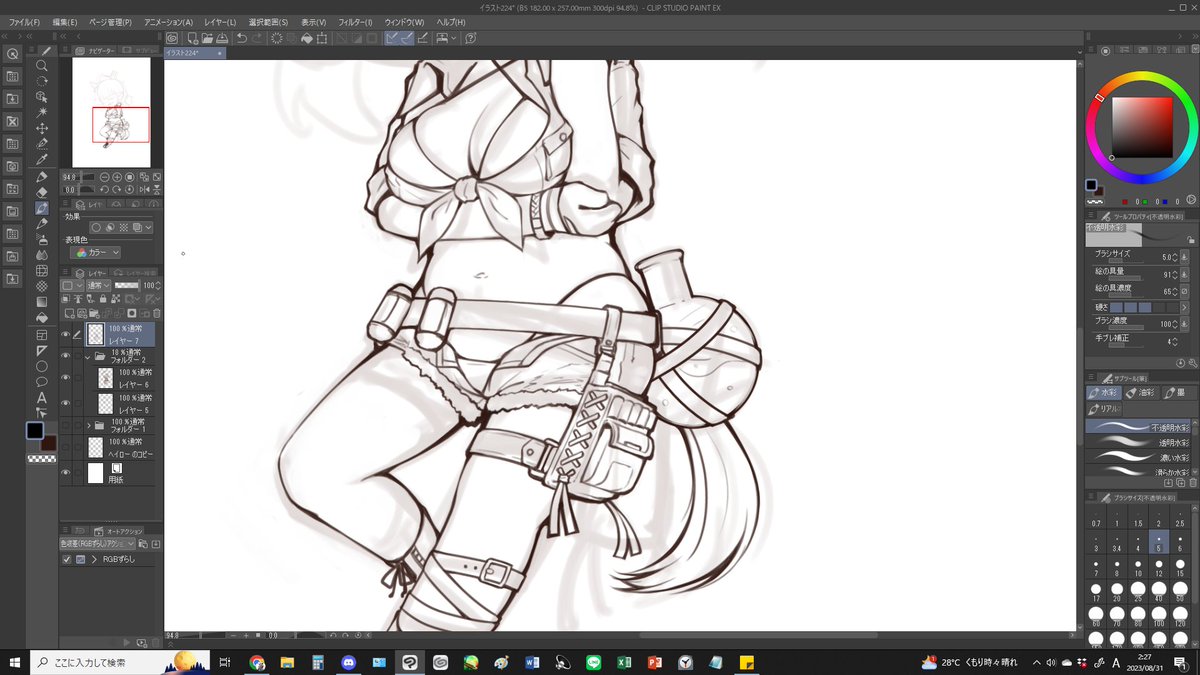This screenshot has height=675, width=1200.
Task: Select the Eyedropper tool
Action: [42, 160]
